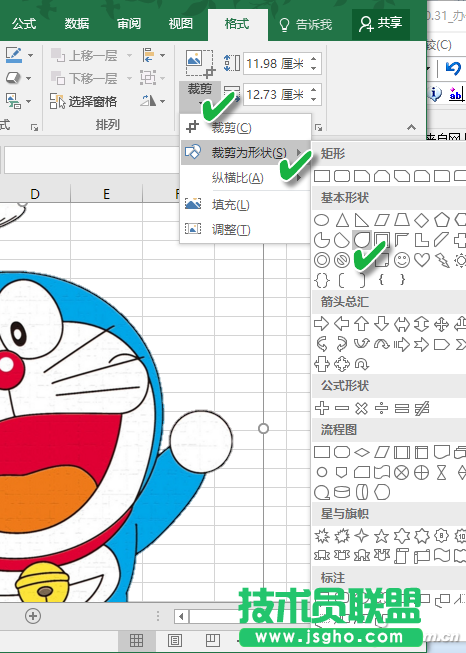Select the heart shape in basic shapes

pyautogui.click(x=421, y=260)
